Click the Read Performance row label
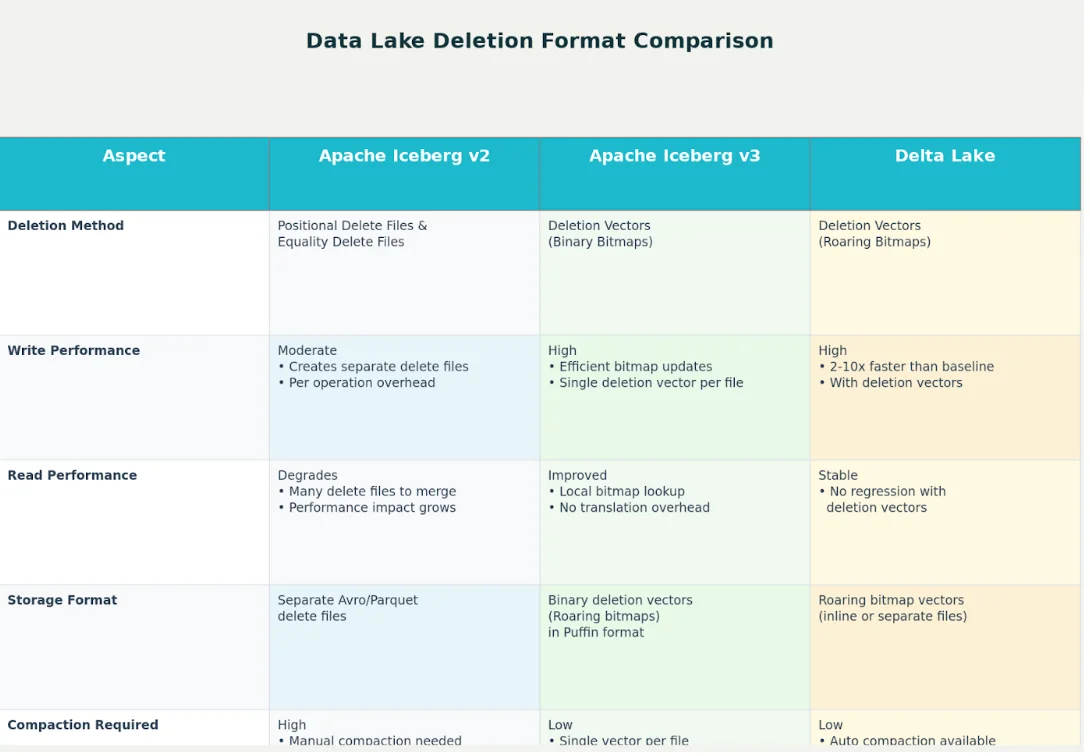1090x756 pixels. 72,476
